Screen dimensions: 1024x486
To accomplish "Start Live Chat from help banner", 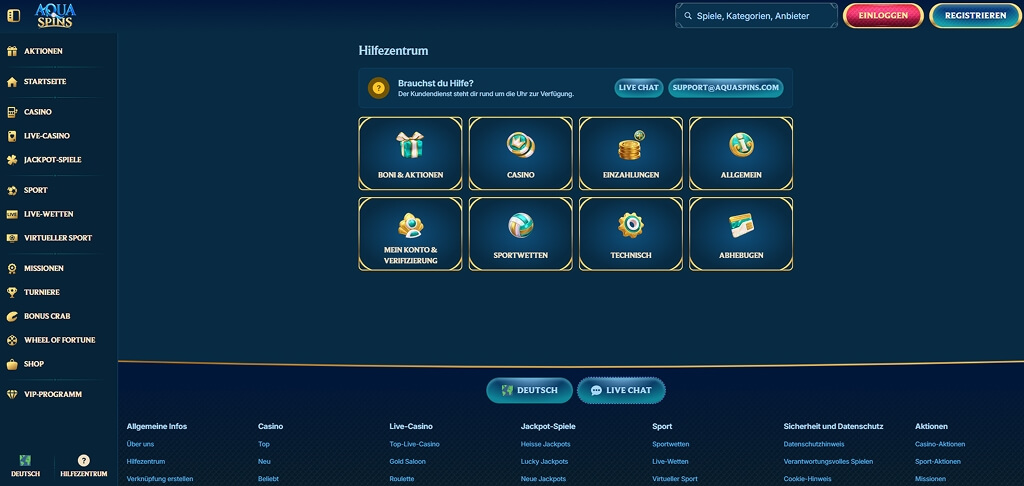I will pyautogui.click(x=639, y=88).
